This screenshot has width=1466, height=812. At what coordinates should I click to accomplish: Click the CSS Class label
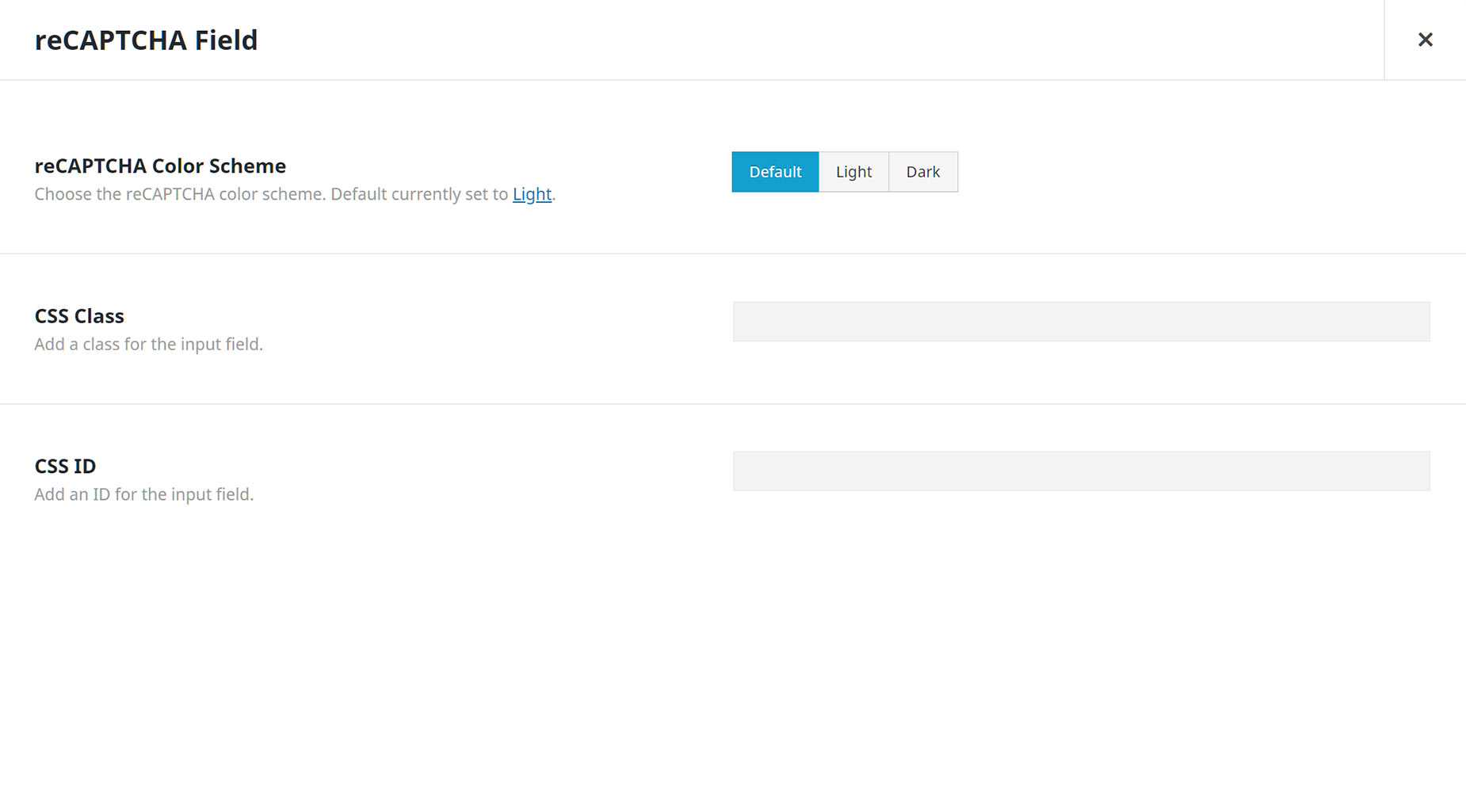79,316
